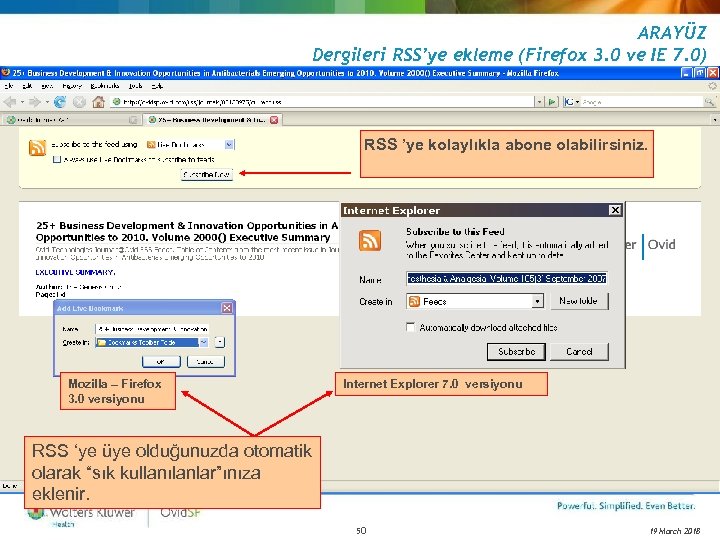
Task: Expand the Create in Feeds dropdown
Action: coord(537,301)
